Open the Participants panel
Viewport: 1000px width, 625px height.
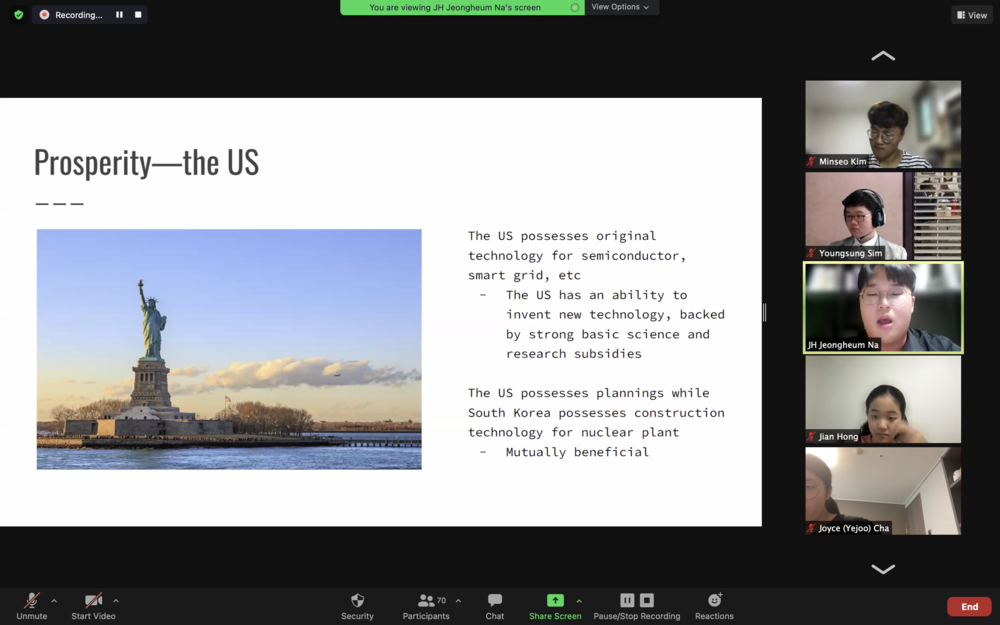pos(425,607)
